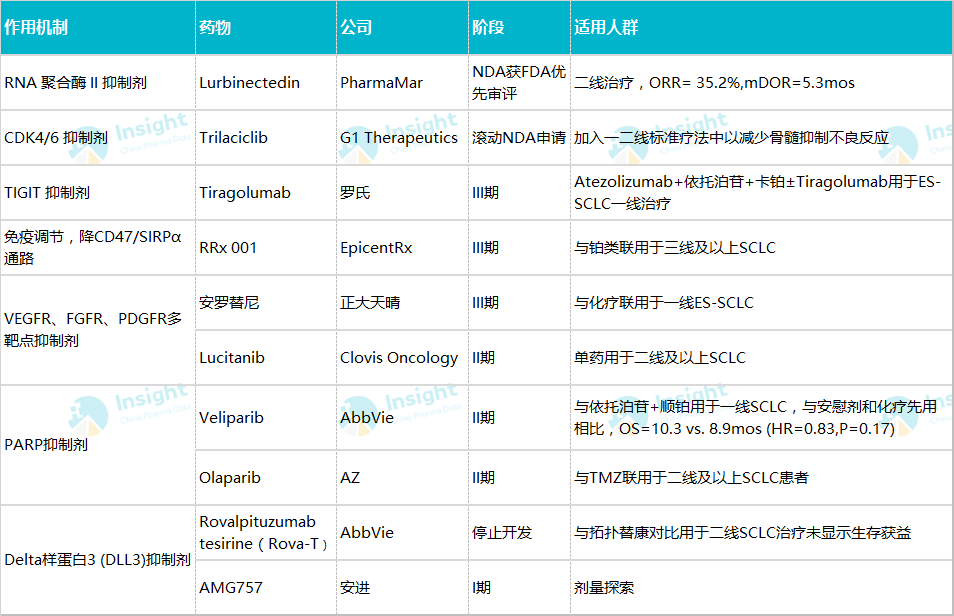Click the NDA获FDA优先审评 stage cell
The width and height of the screenshot is (954, 616).
[520, 83]
